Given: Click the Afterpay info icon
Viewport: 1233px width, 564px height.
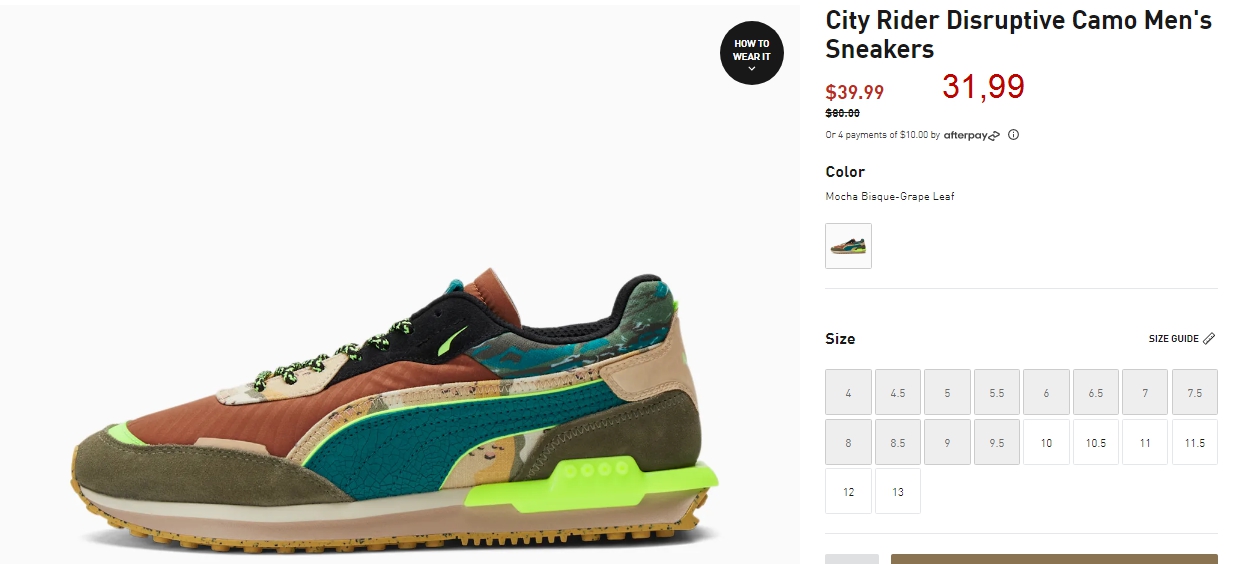Looking at the screenshot, I should pyautogui.click(x=1013, y=135).
